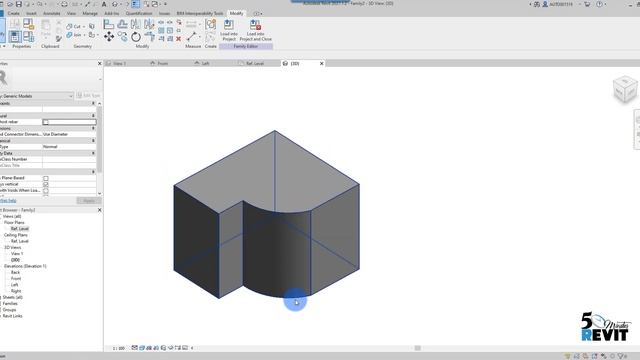Click the Match Type Properties brush icon

tap(59, 38)
